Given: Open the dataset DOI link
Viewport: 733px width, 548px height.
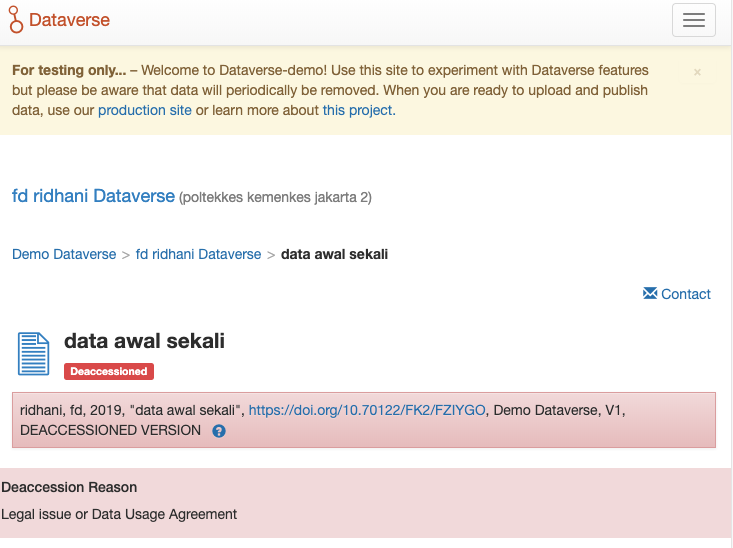Looking at the screenshot, I should coord(367,411).
